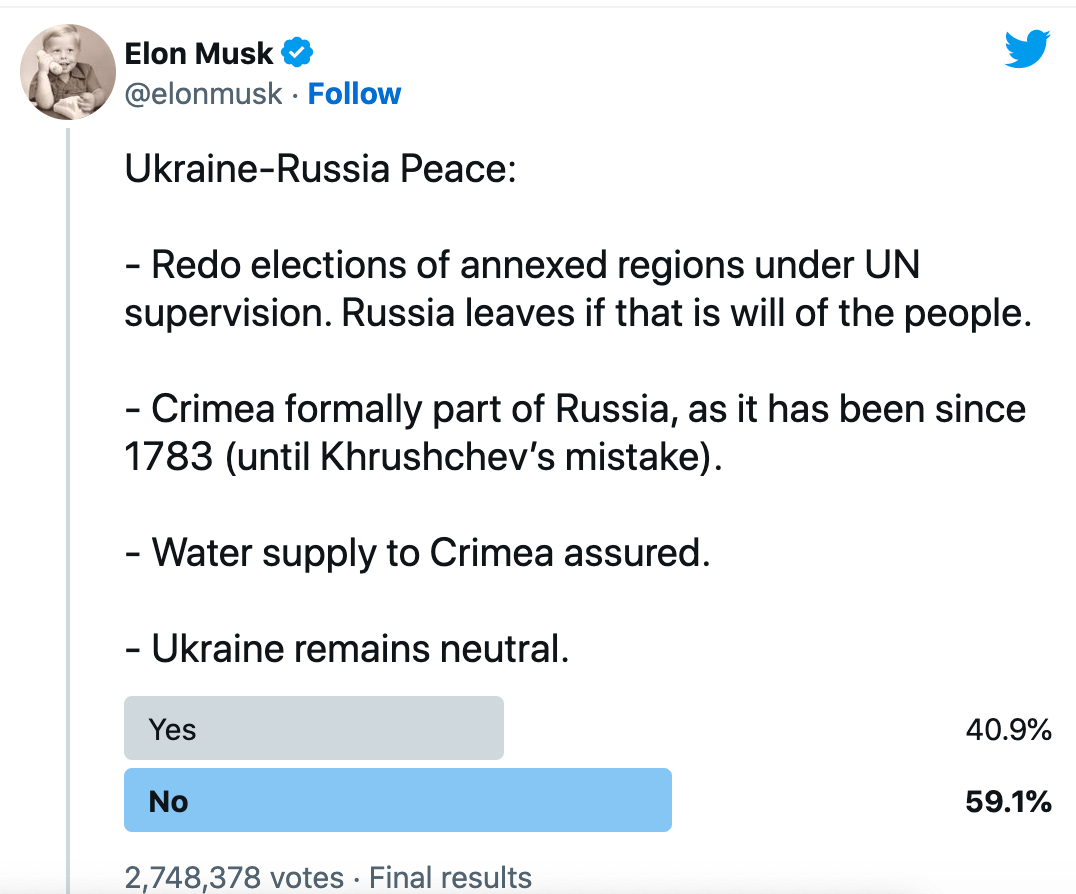Click the Redo elections of annexed regions line
The image size is (1076, 894).
[x=522, y=265]
